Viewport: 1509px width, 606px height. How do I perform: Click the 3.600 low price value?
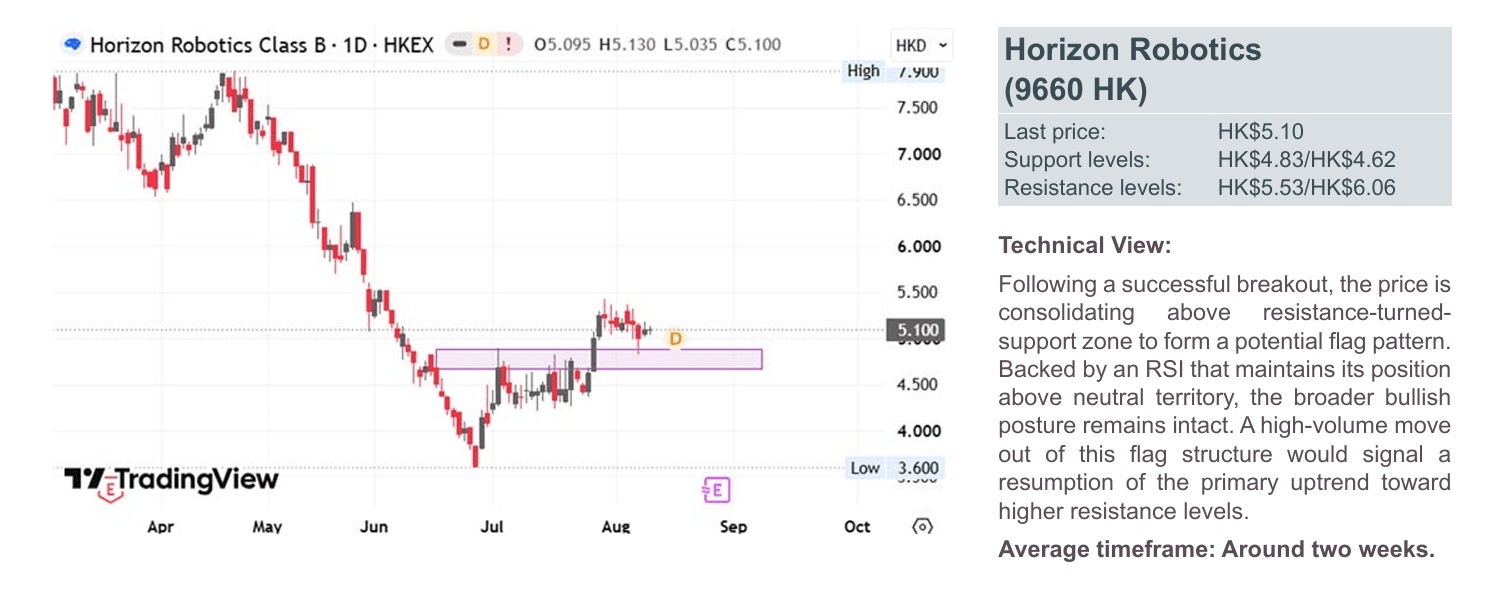(917, 468)
